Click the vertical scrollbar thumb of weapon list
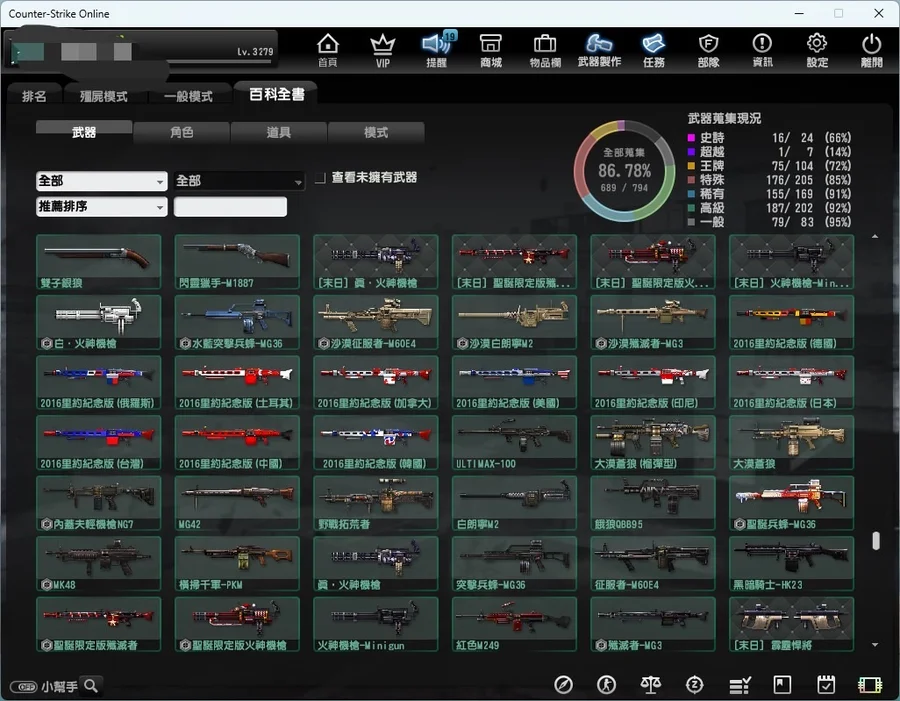This screenshot has width=900, height=701. (x=876, y=540)
